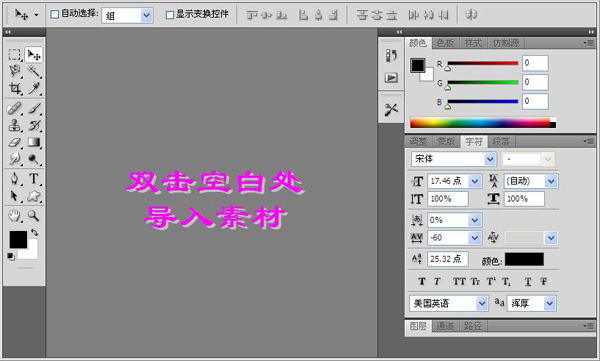Open the leading (自动) dropdown

551,181
